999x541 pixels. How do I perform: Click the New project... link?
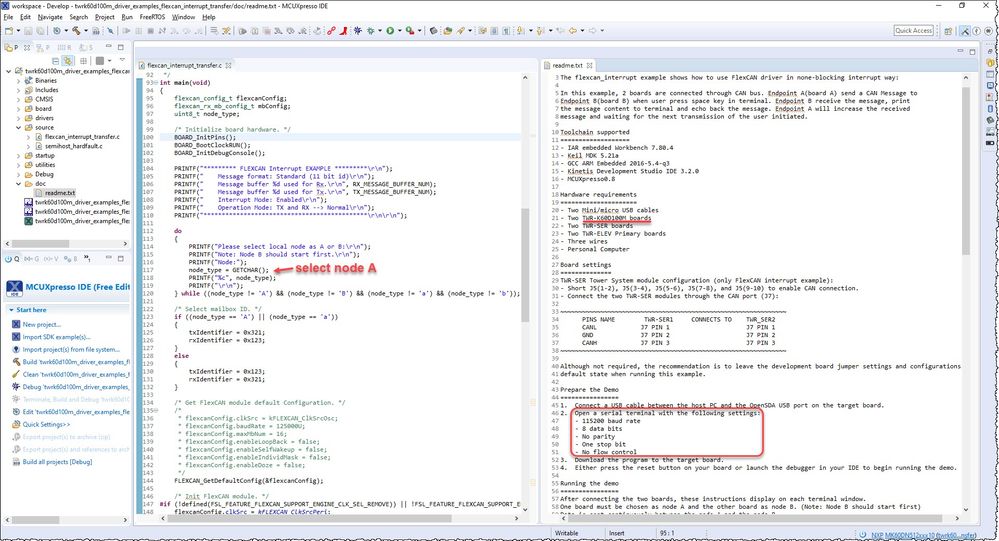[41, 324]
